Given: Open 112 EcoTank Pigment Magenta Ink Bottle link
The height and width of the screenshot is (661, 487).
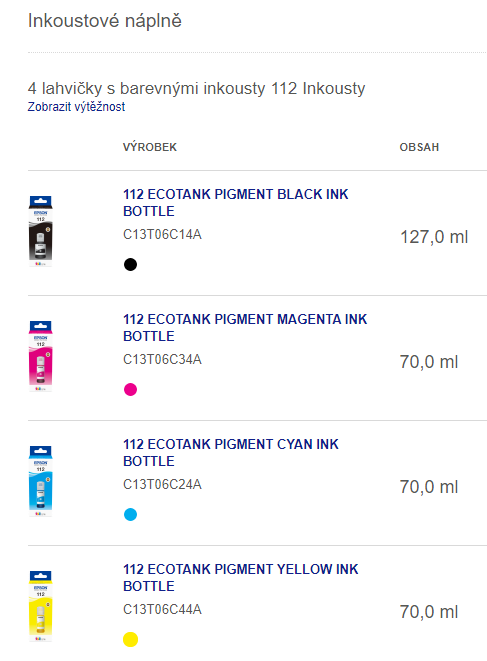Looking at the screenshot, I should [245, 328].
